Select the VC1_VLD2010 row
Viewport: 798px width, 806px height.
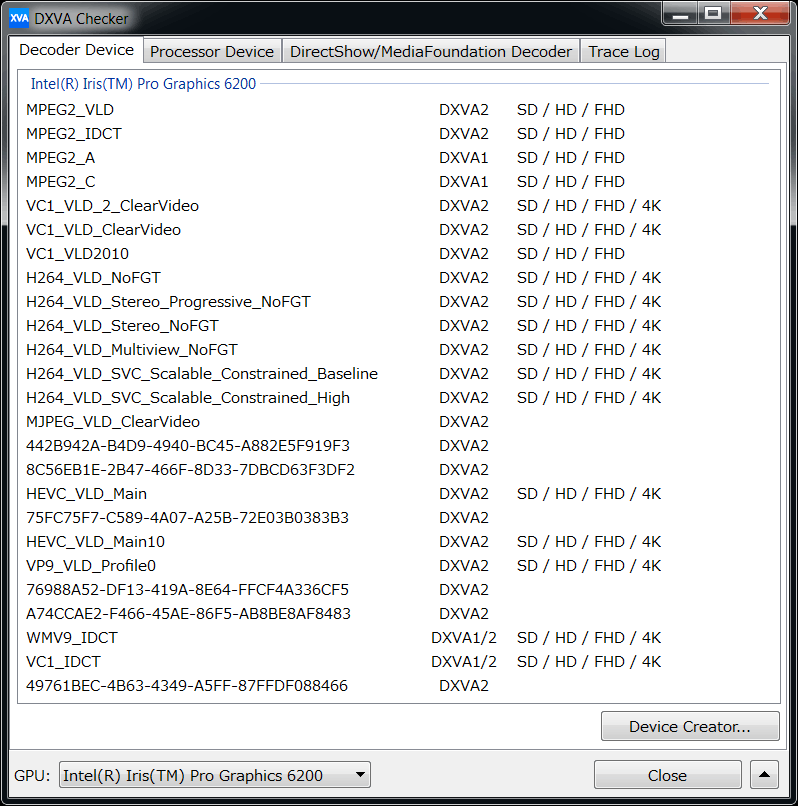tap(398, 253)
